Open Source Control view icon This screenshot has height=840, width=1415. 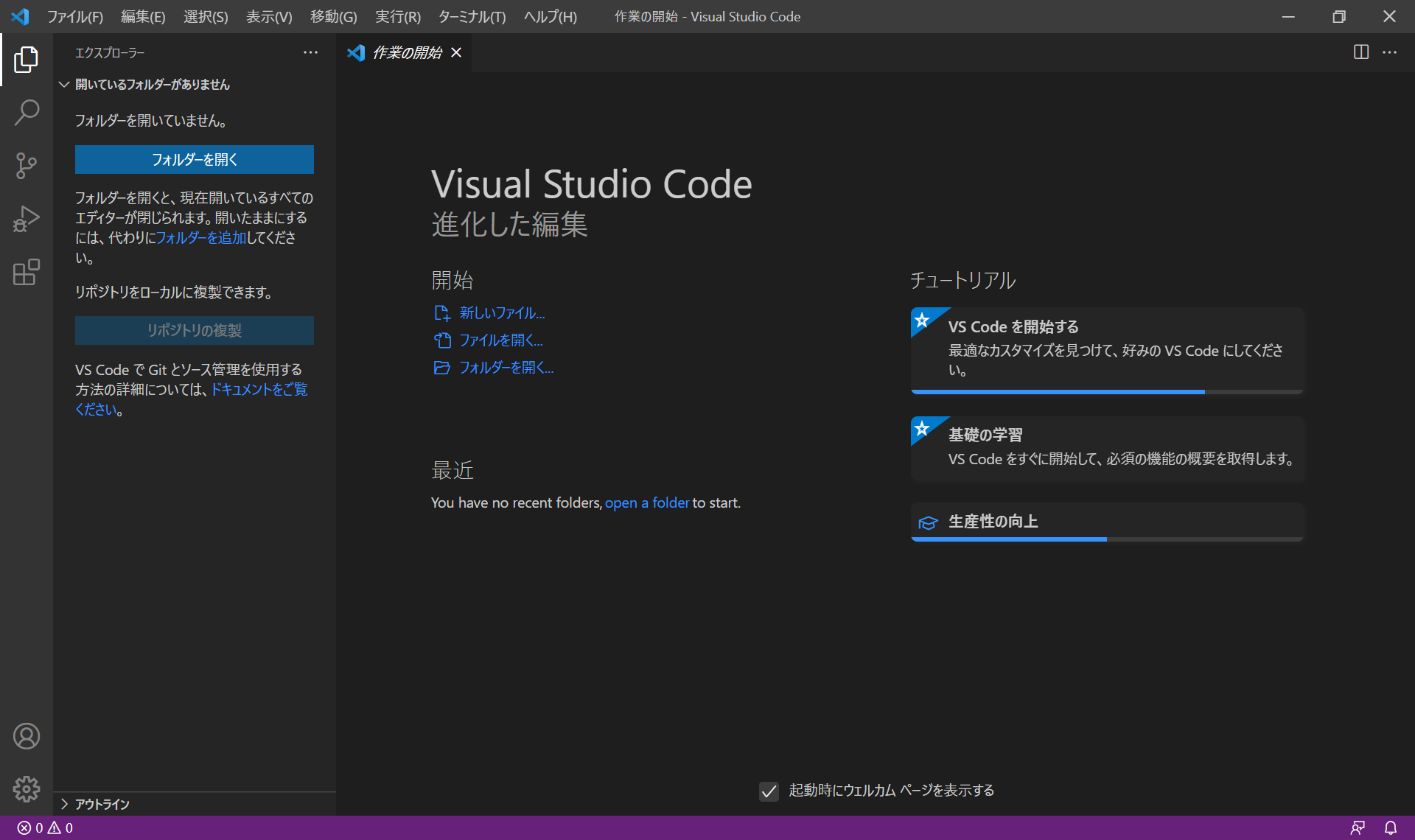27,166
